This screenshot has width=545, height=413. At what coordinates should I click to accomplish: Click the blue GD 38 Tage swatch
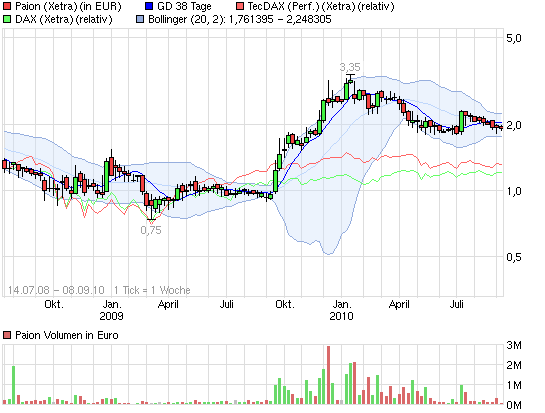pyautogui.click(x=149, y=6)
